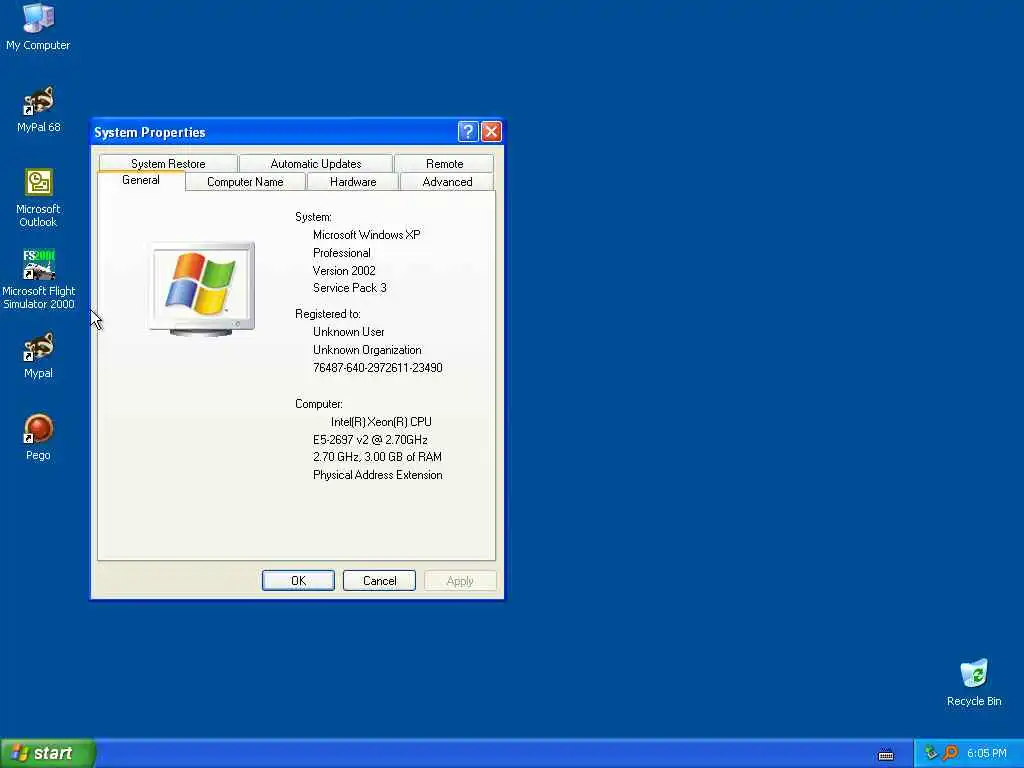Click the 'Physical Address Extension' text
The image size is (1024, 768).
coord(377,475)
